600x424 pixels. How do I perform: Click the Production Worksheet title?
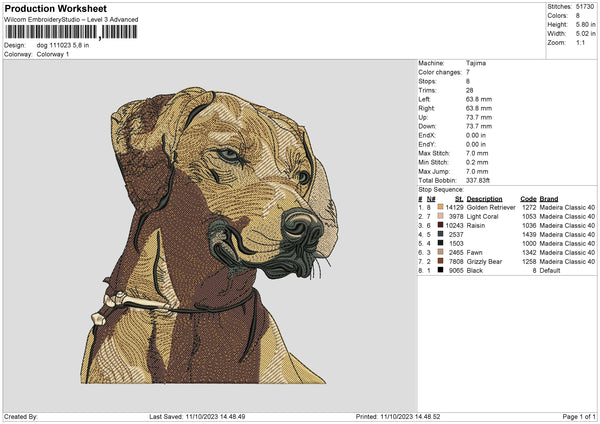click(x=55, y=8)
